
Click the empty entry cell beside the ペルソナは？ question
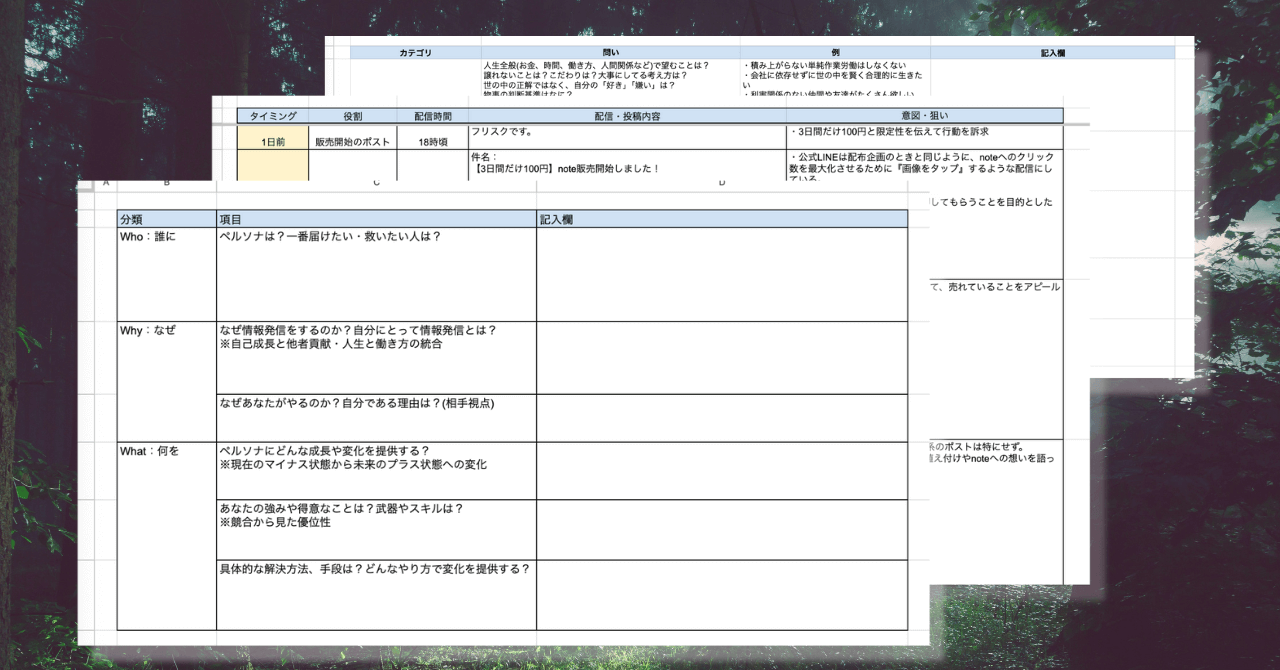click(x=721, y=274)
